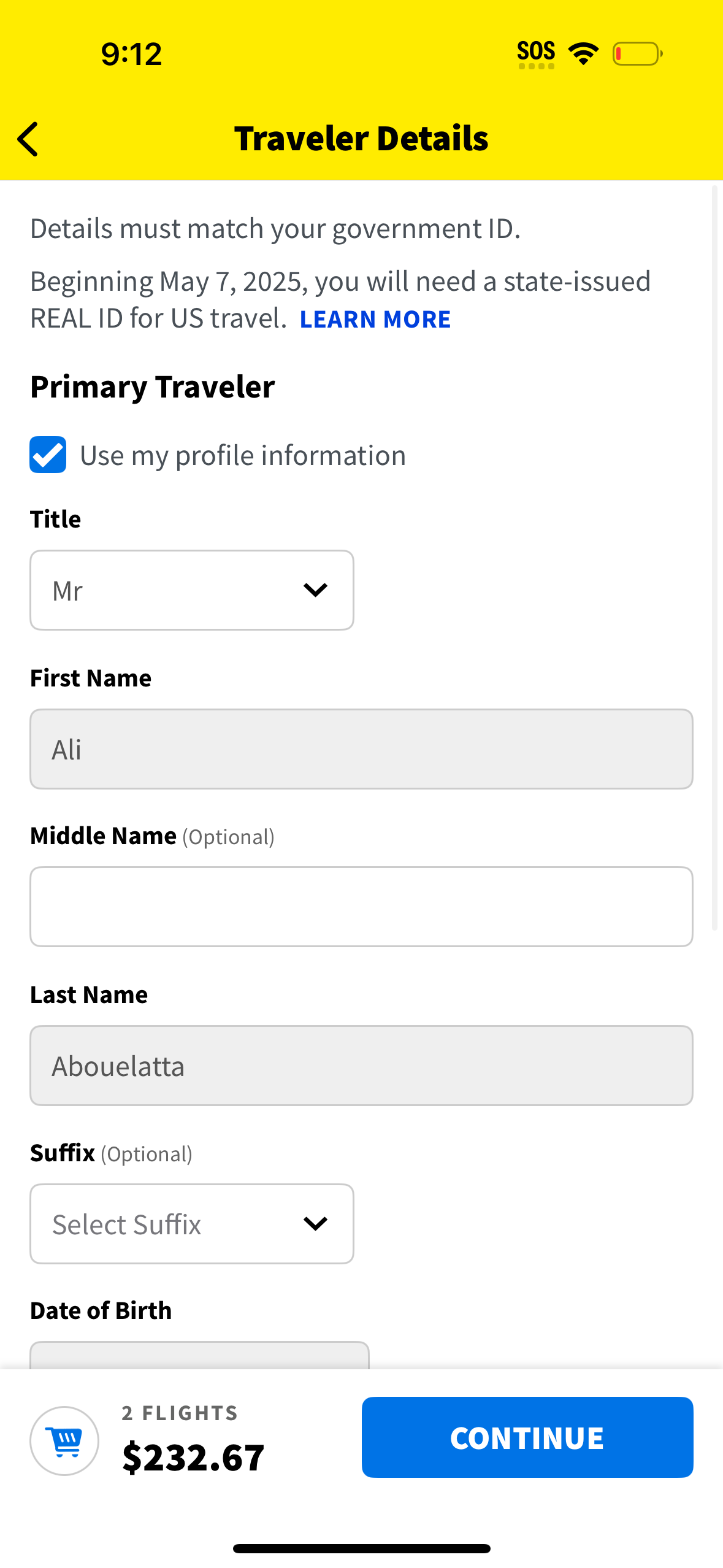The width and height of the screenshot is (723, 1568).
Task: Tap the First Name field showing Ali
Action: point(361,748)
